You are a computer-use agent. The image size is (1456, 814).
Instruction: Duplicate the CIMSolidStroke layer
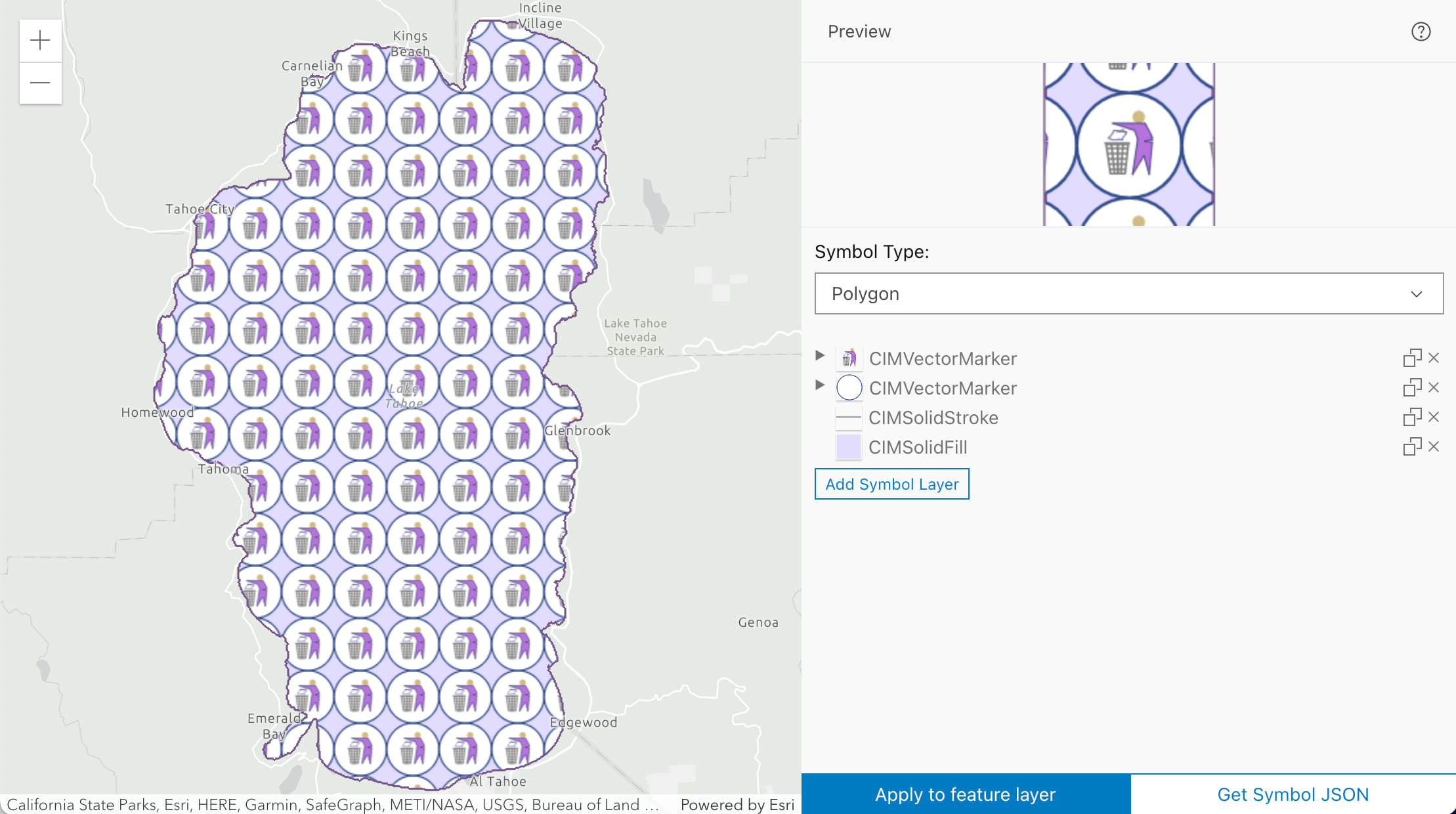(x=1411, y=418)
